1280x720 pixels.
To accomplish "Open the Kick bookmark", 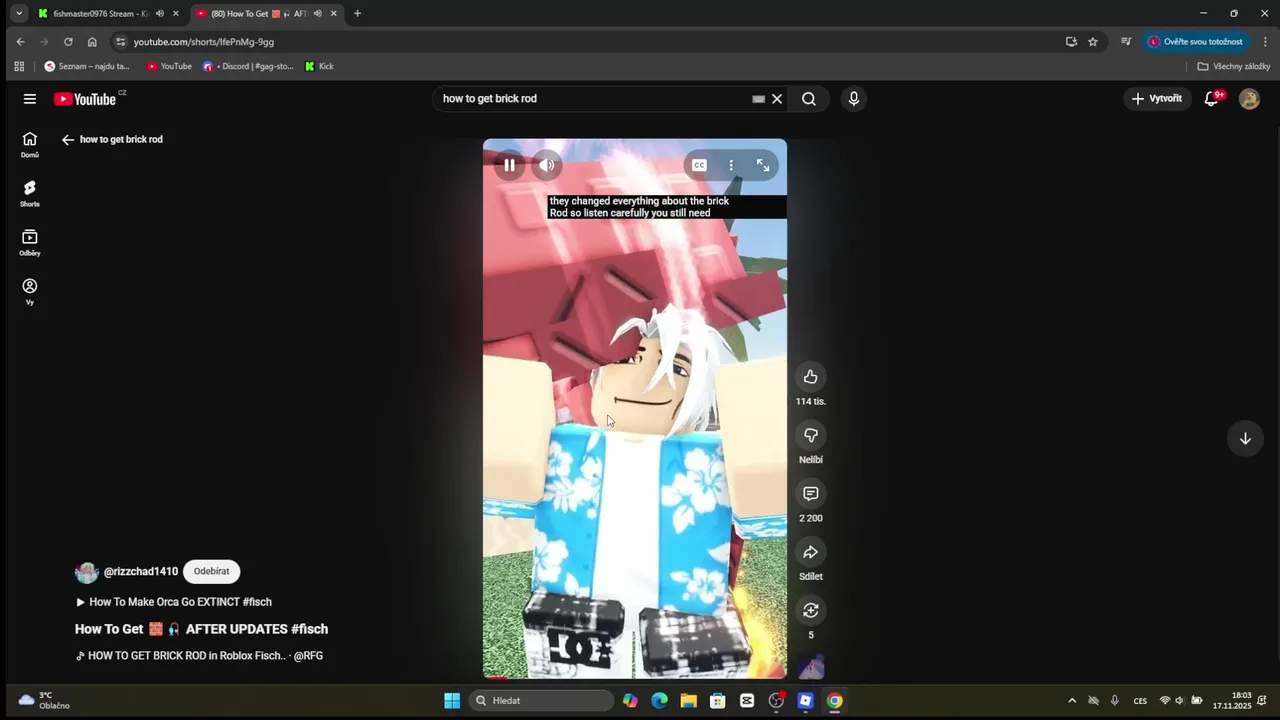I will pyautogui.click(x=319, y=67).
